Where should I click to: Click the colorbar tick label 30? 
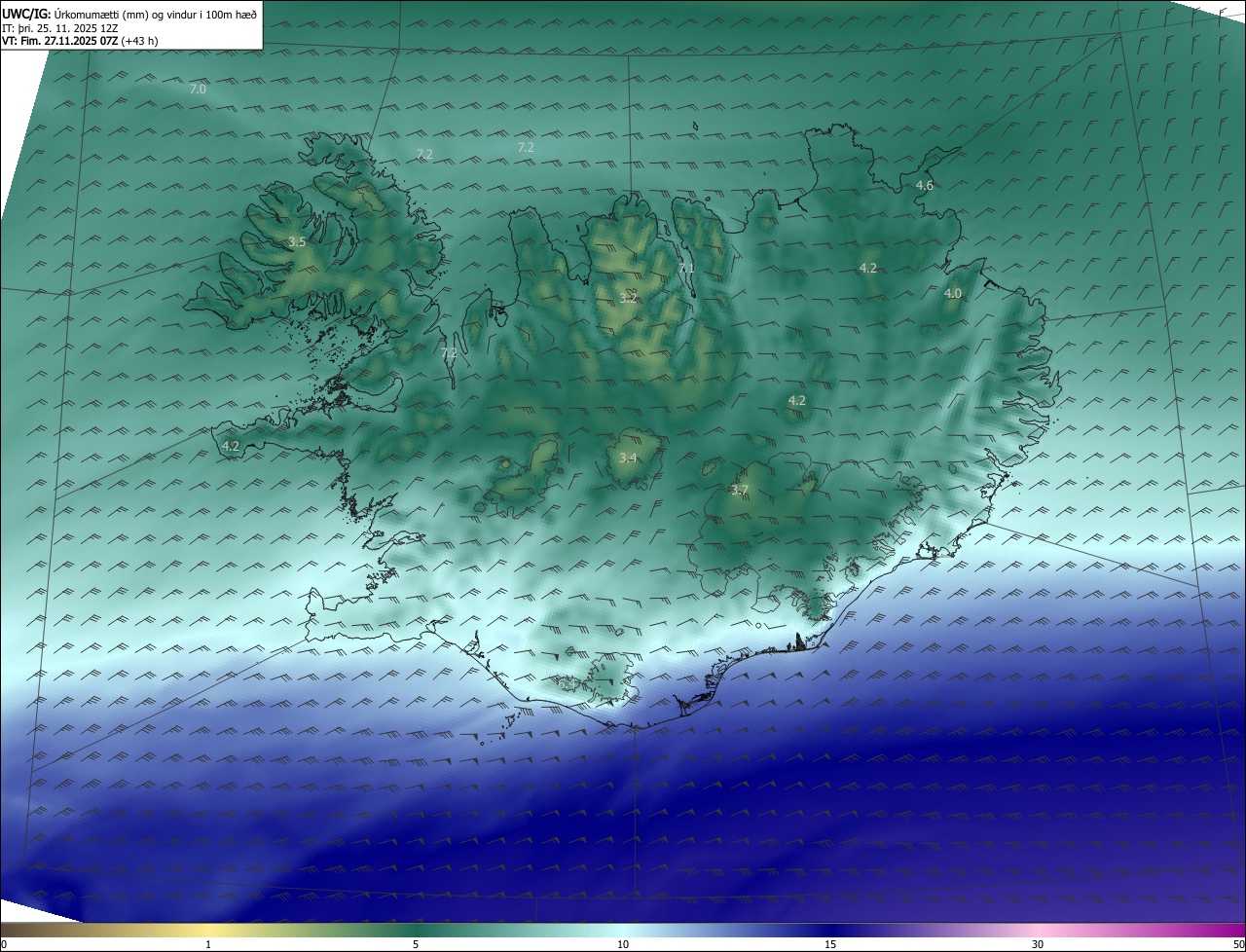coord(1038,944)
